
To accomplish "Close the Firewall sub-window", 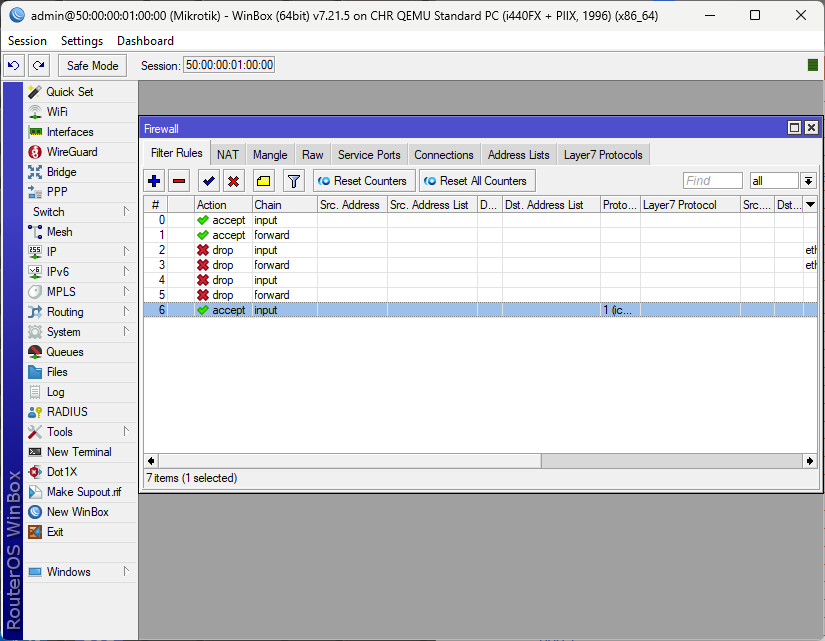I will [x=811, y=128].
